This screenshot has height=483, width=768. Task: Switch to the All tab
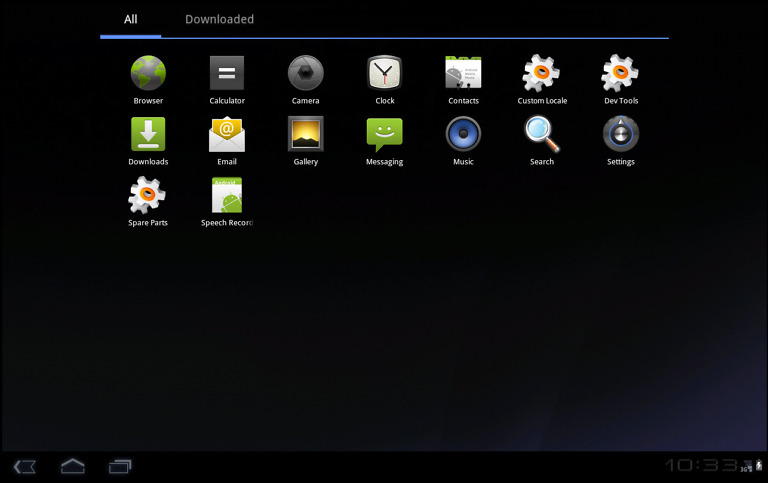(130, 20)
